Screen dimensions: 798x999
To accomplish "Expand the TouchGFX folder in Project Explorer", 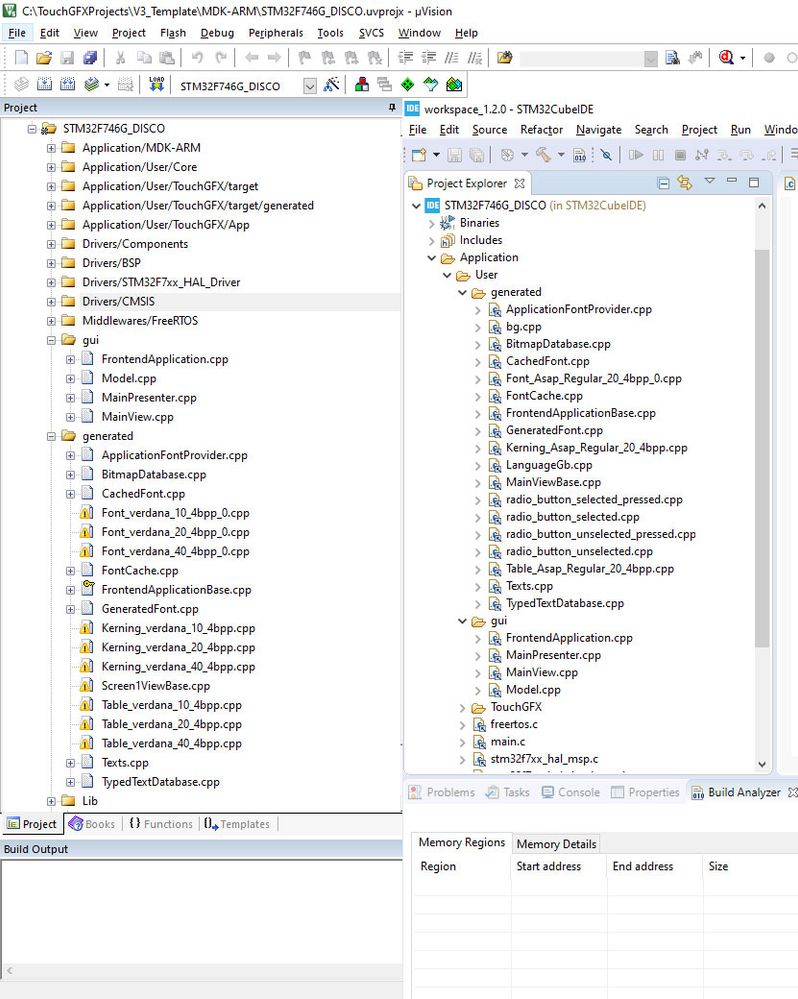I will 462,708.
